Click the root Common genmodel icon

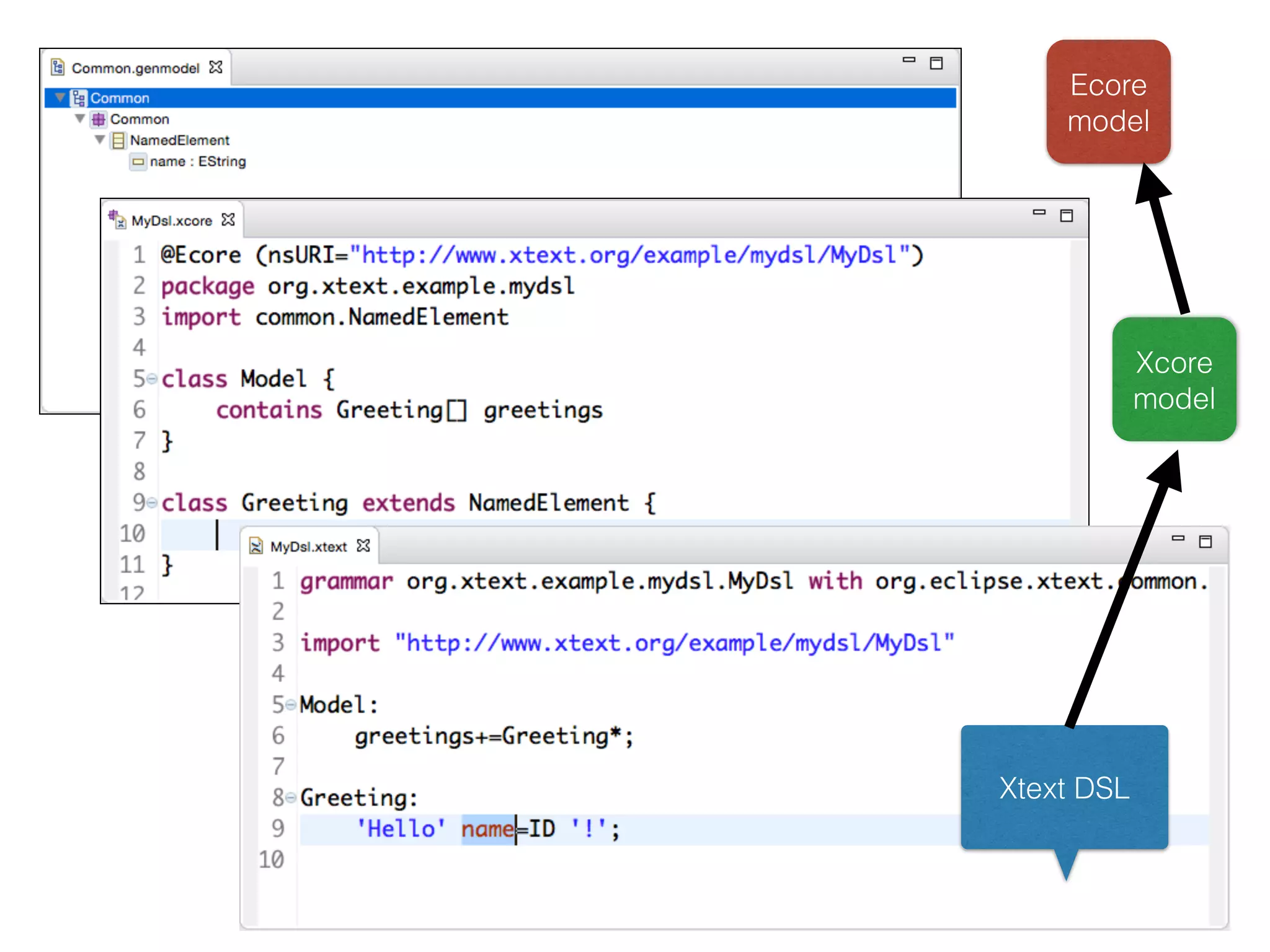(79, 99)
